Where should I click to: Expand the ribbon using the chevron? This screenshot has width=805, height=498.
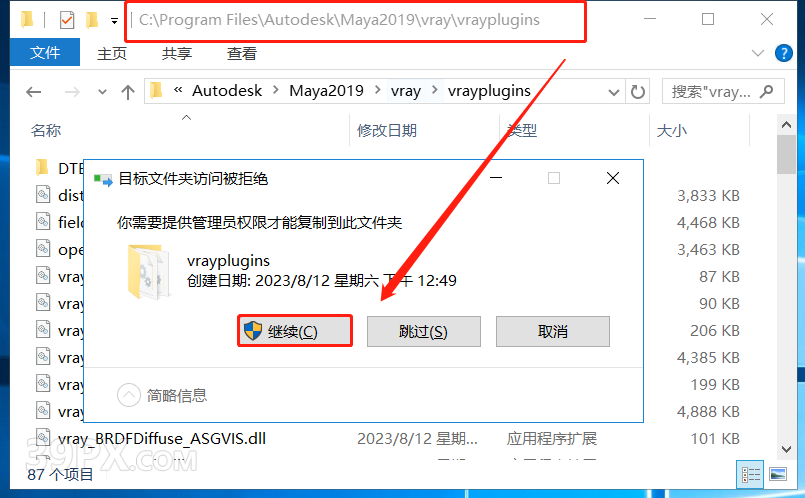758,53
